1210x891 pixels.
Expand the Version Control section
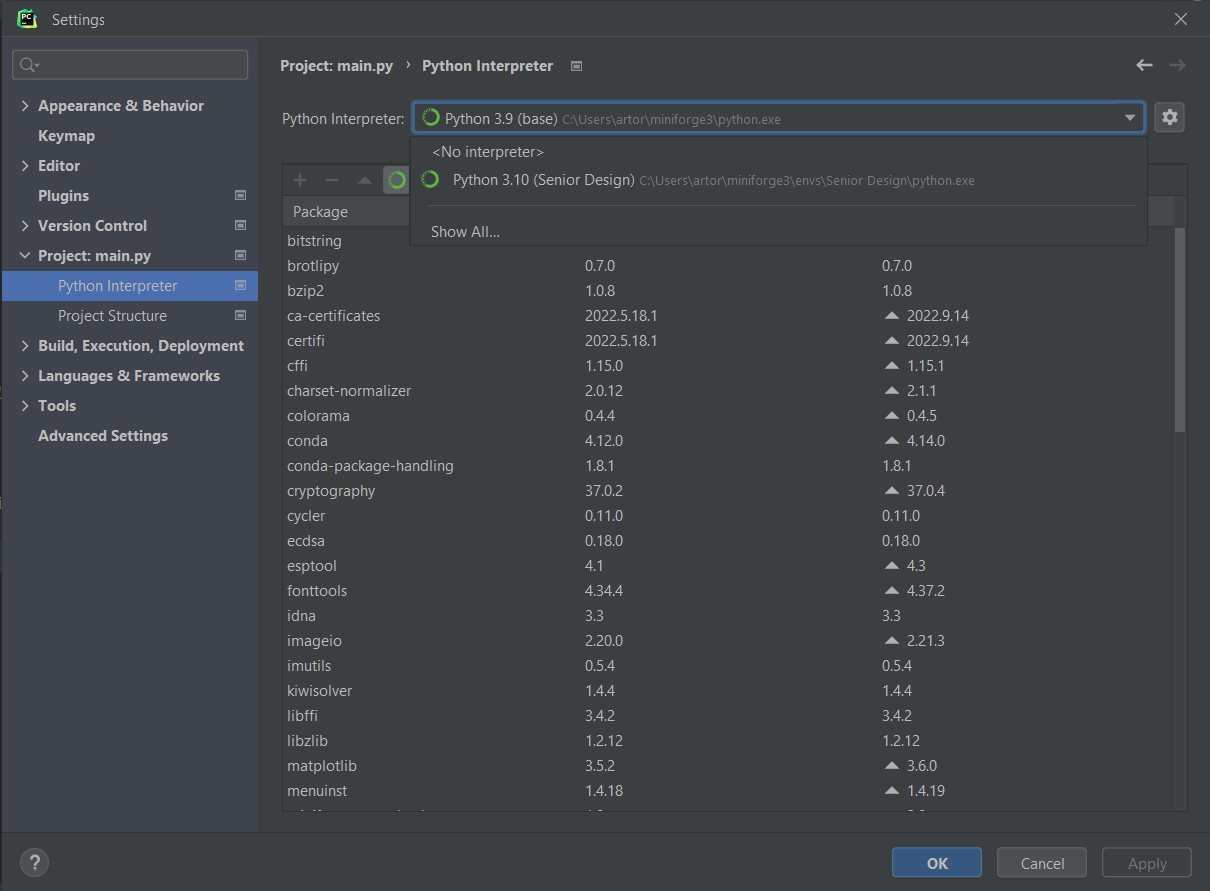(25, 225)
